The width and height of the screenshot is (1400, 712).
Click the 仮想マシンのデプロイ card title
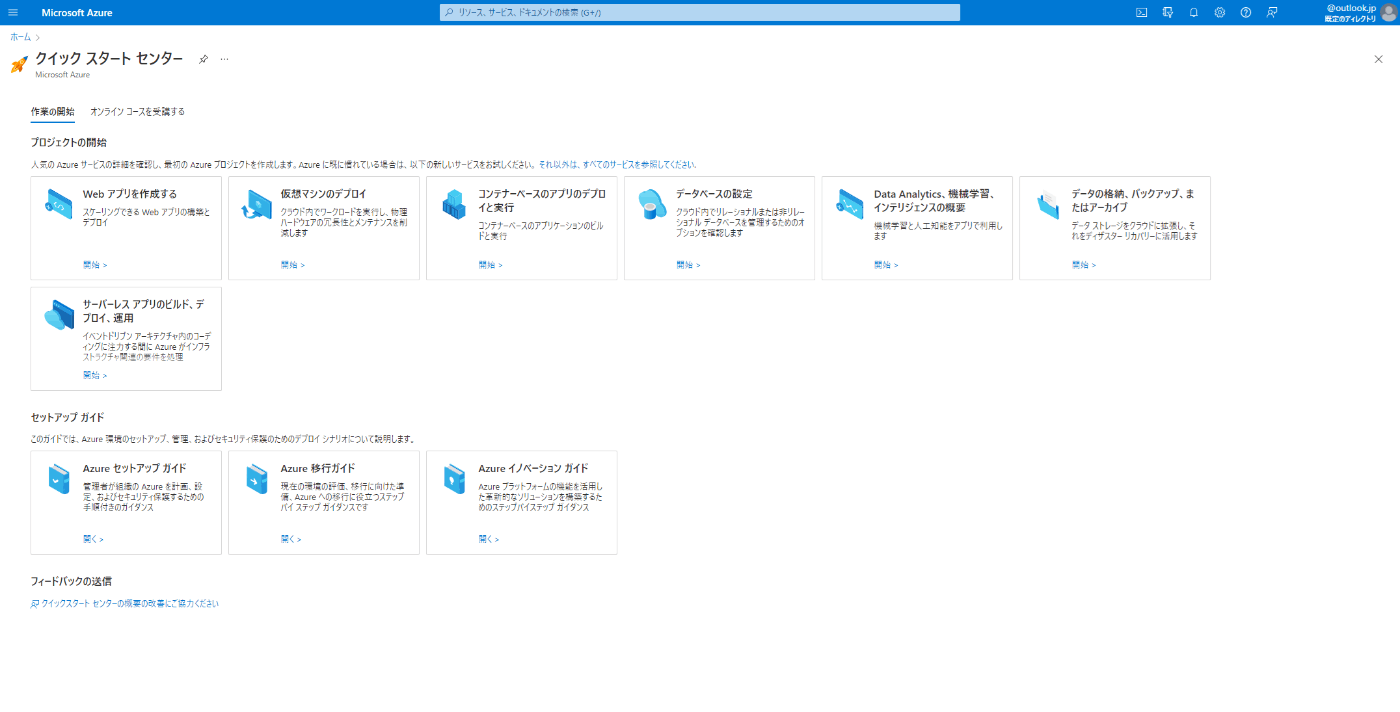tap(324, 194)
